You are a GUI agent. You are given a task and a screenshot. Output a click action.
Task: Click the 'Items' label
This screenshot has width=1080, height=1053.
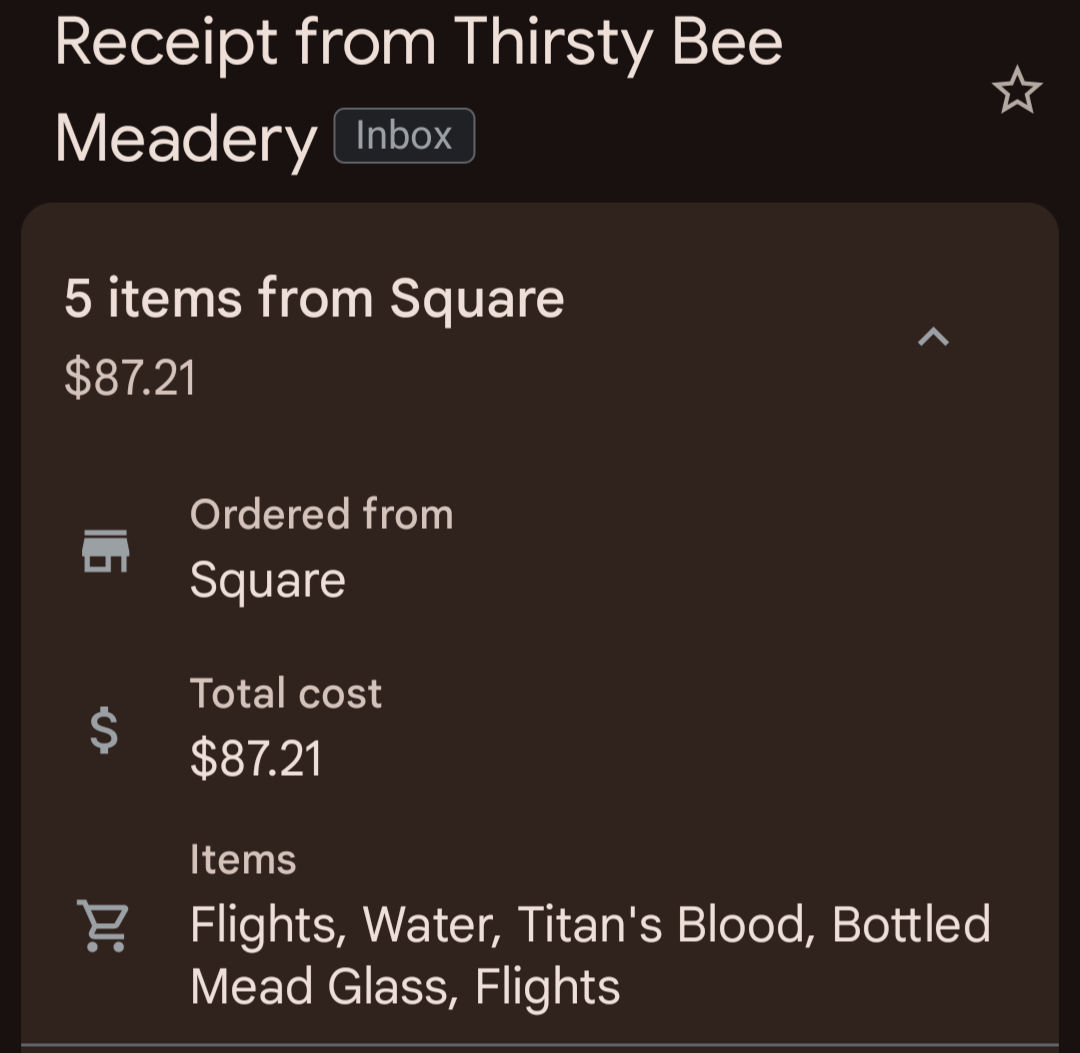pyautogui.click(x=243, y=859)
